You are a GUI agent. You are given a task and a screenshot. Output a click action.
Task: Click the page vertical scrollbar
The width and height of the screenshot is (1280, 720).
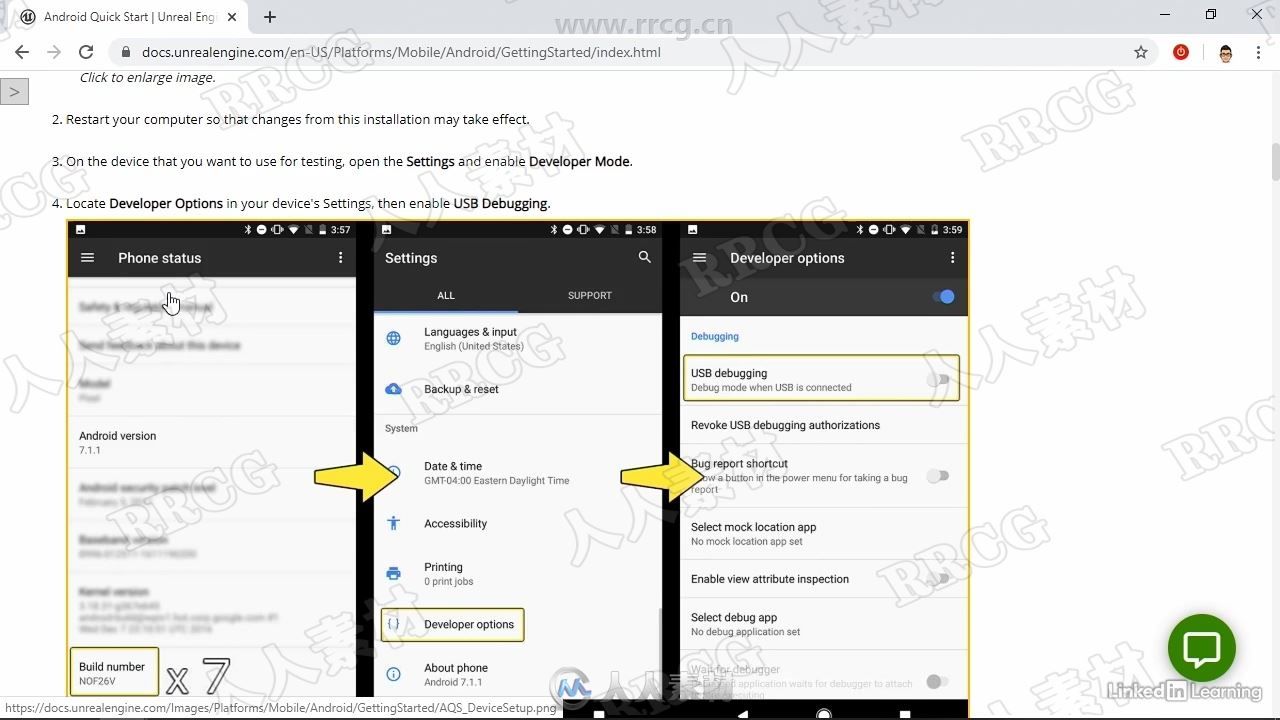tap(1275, 162)
